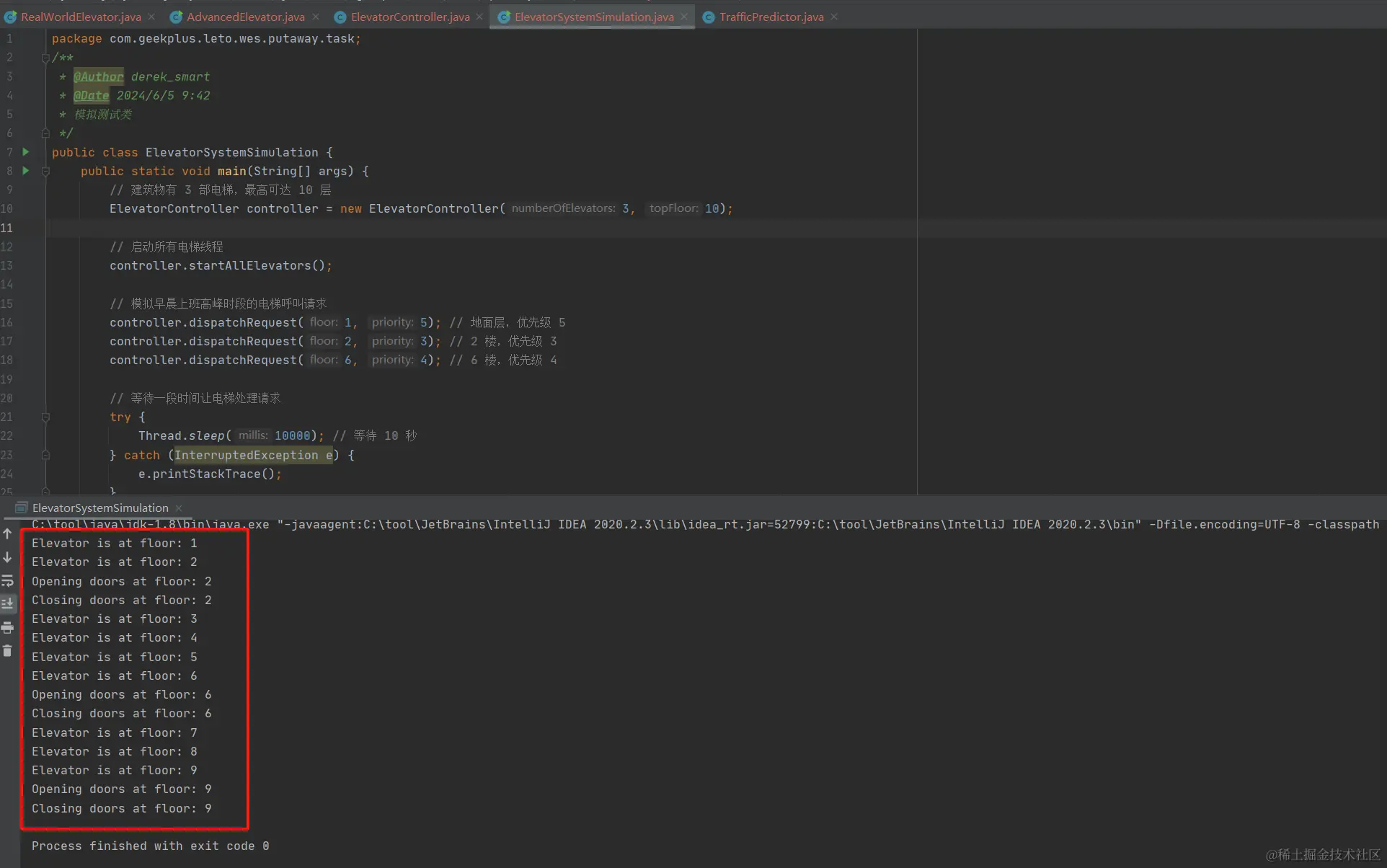Click 'Opening doors at floor: 2' output
Screen dimensions: 1387x868
121,581
